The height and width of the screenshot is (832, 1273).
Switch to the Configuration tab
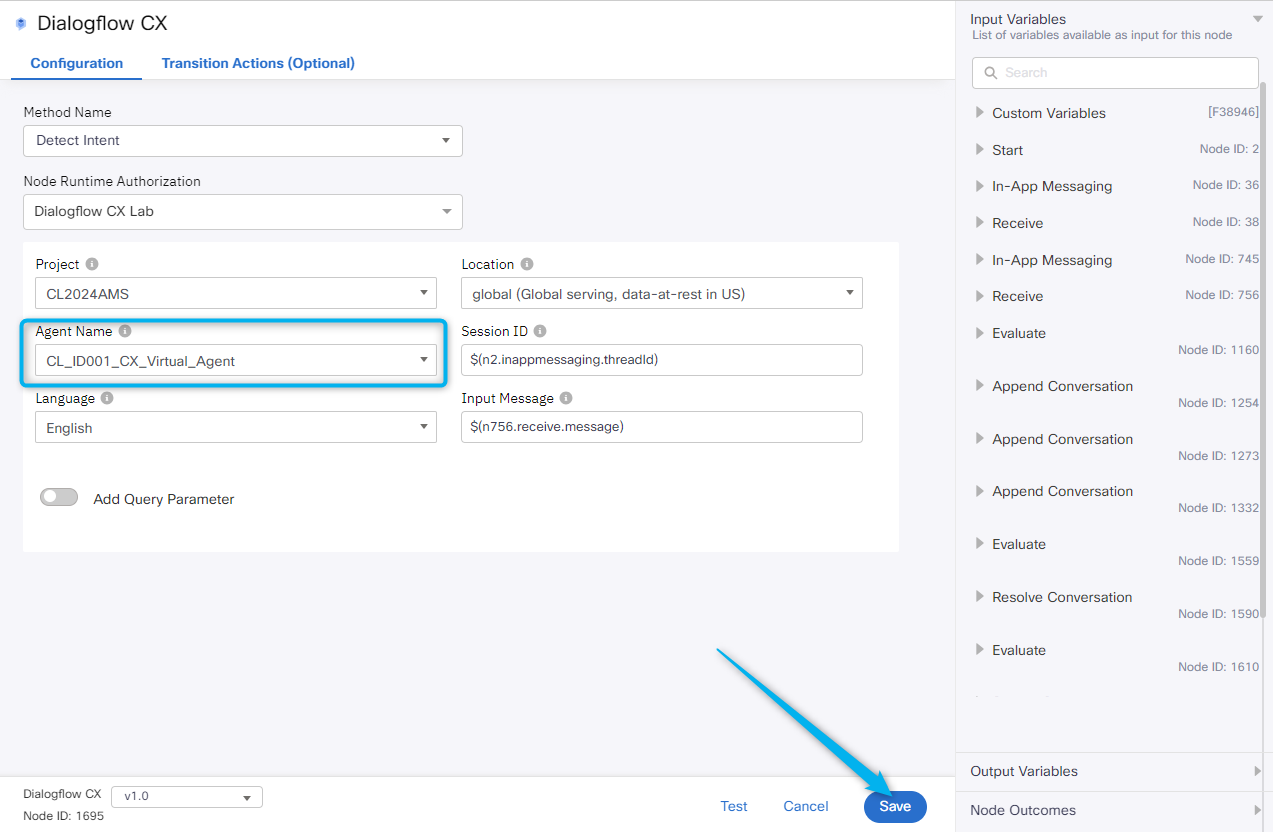click(x=77, y=63)
